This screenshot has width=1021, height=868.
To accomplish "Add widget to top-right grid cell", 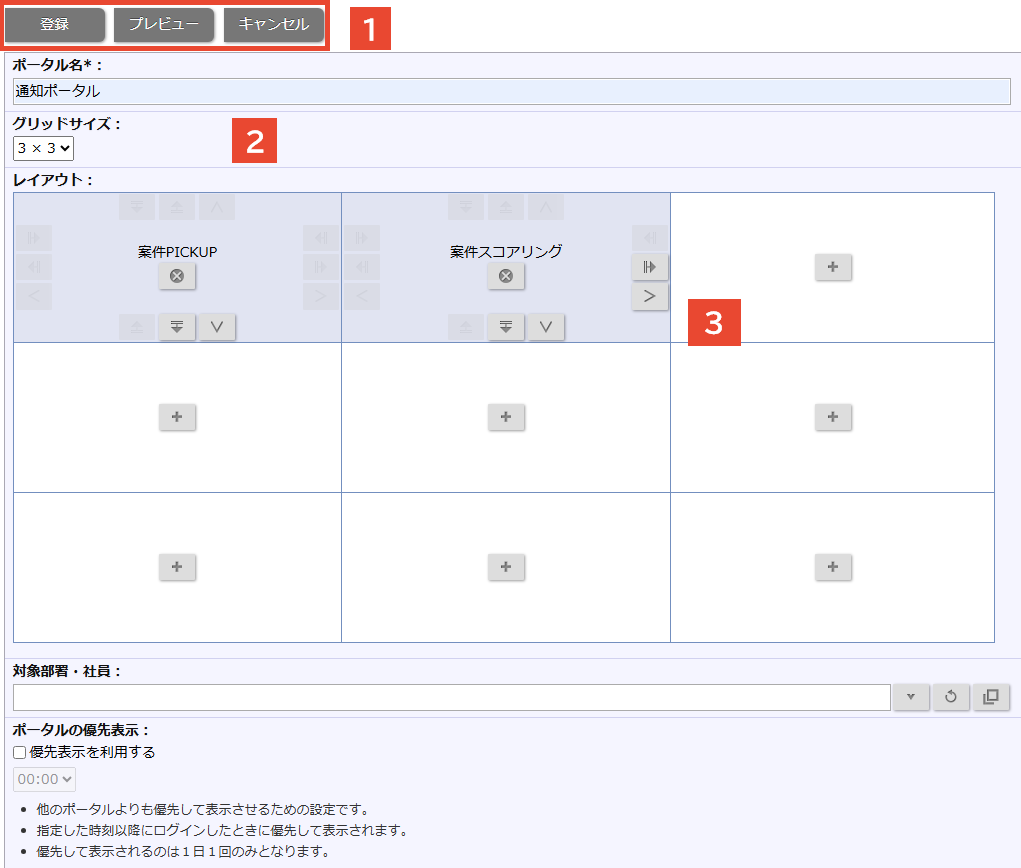I will 833,267.
